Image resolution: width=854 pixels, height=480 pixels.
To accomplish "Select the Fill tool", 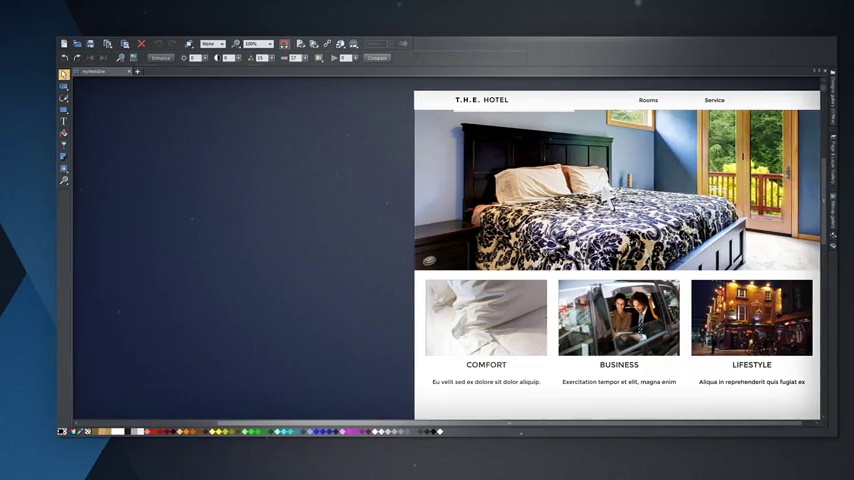I will pyautogui.click(x=64, y=133).
